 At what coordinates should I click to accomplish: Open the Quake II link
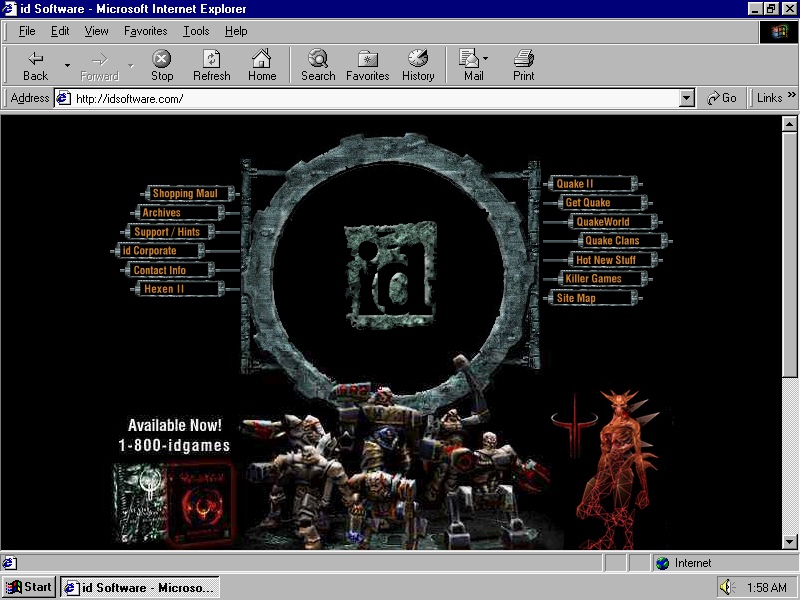pyautogui.click(x=592, y=184)
